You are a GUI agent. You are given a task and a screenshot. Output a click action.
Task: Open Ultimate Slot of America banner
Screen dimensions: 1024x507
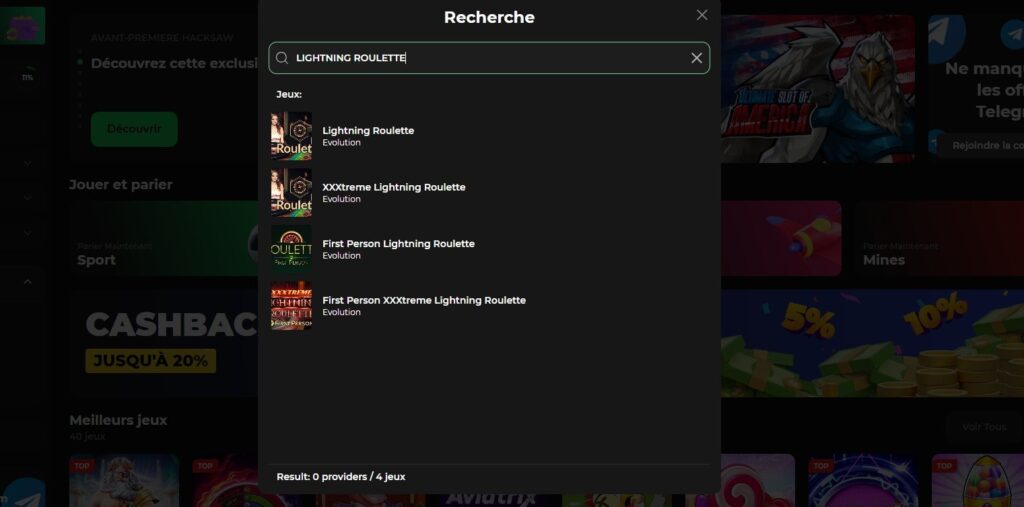click(818, 88)
